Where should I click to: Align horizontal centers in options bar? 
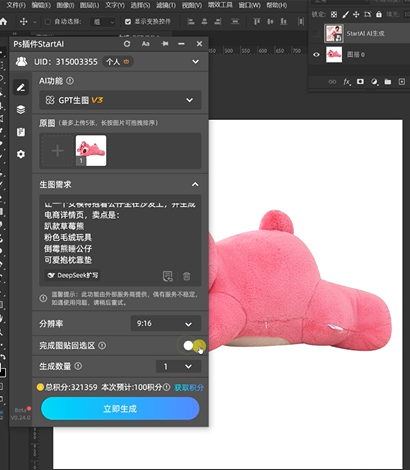tap(204, 22)
